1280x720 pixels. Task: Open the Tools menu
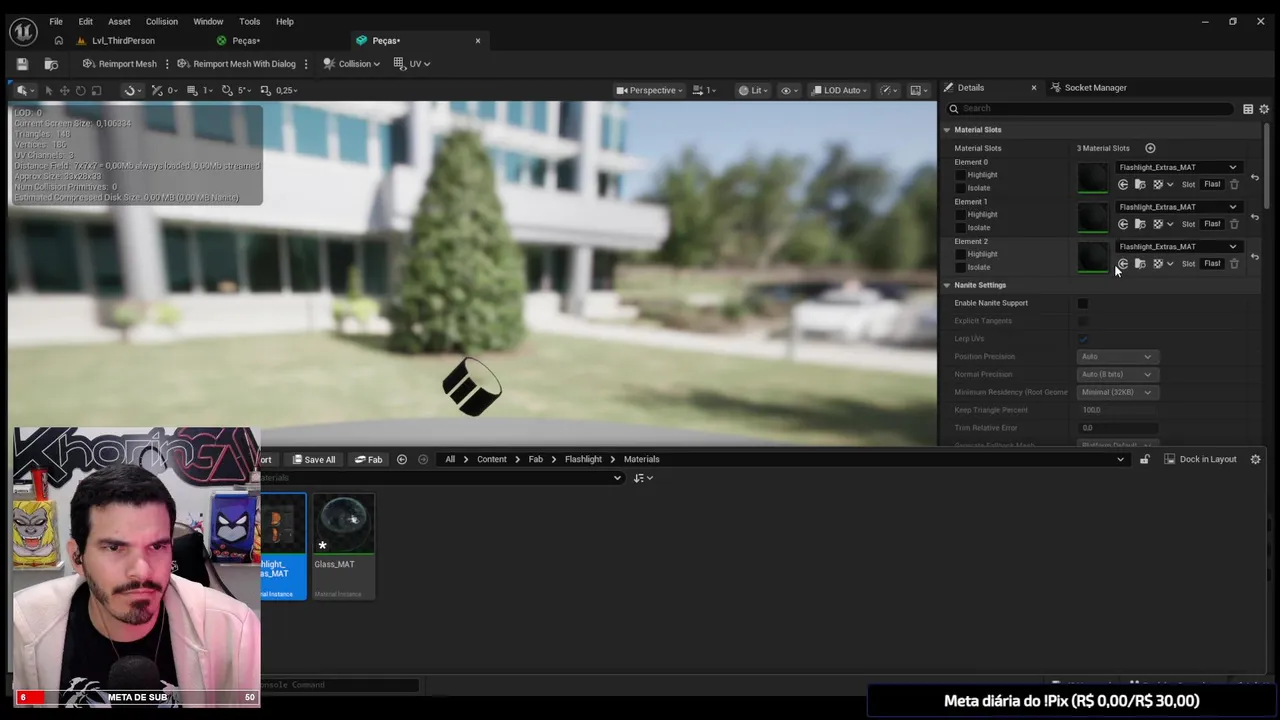tap(250, 21)
